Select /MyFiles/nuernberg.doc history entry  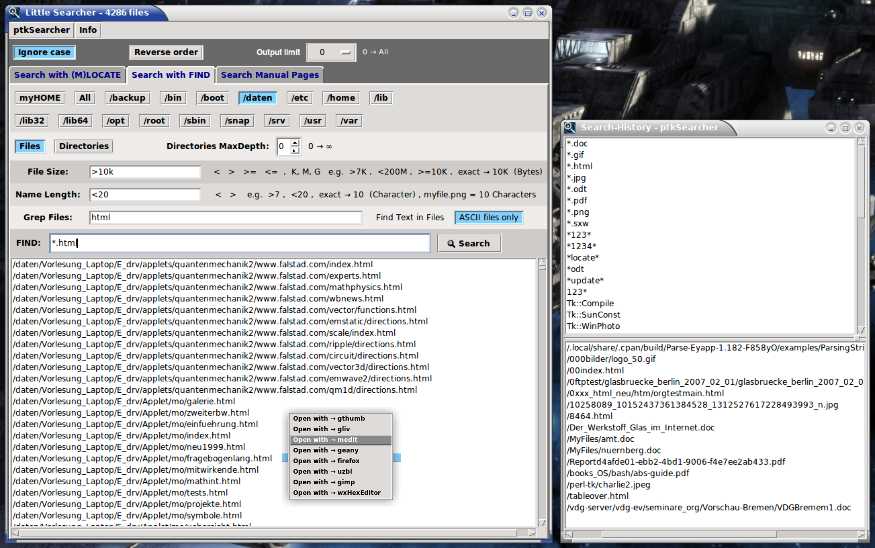[613, 450]
